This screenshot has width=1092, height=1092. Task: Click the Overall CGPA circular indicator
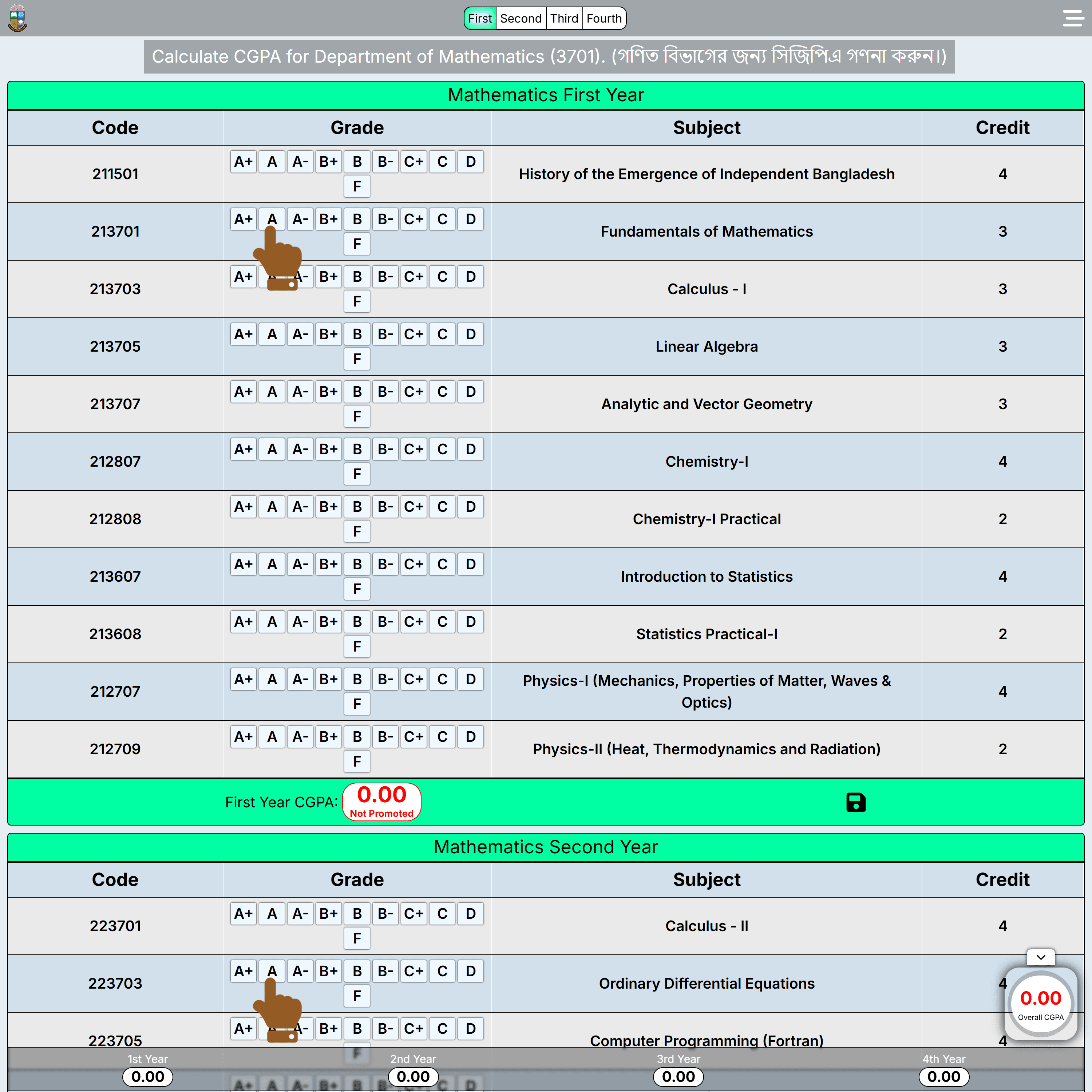click(x=1041, y=1004)
